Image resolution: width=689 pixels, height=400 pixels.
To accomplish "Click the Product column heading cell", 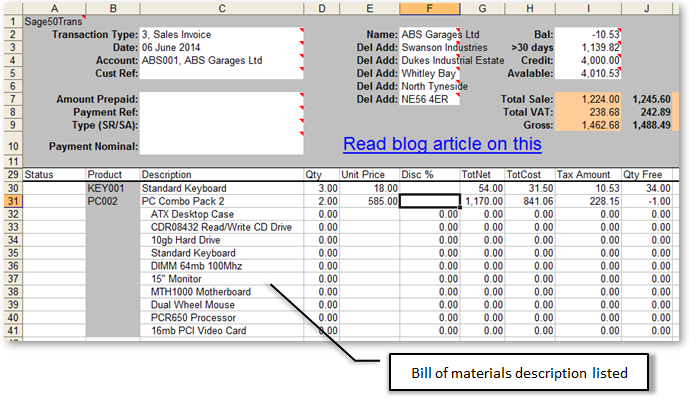I will point(113,175).
